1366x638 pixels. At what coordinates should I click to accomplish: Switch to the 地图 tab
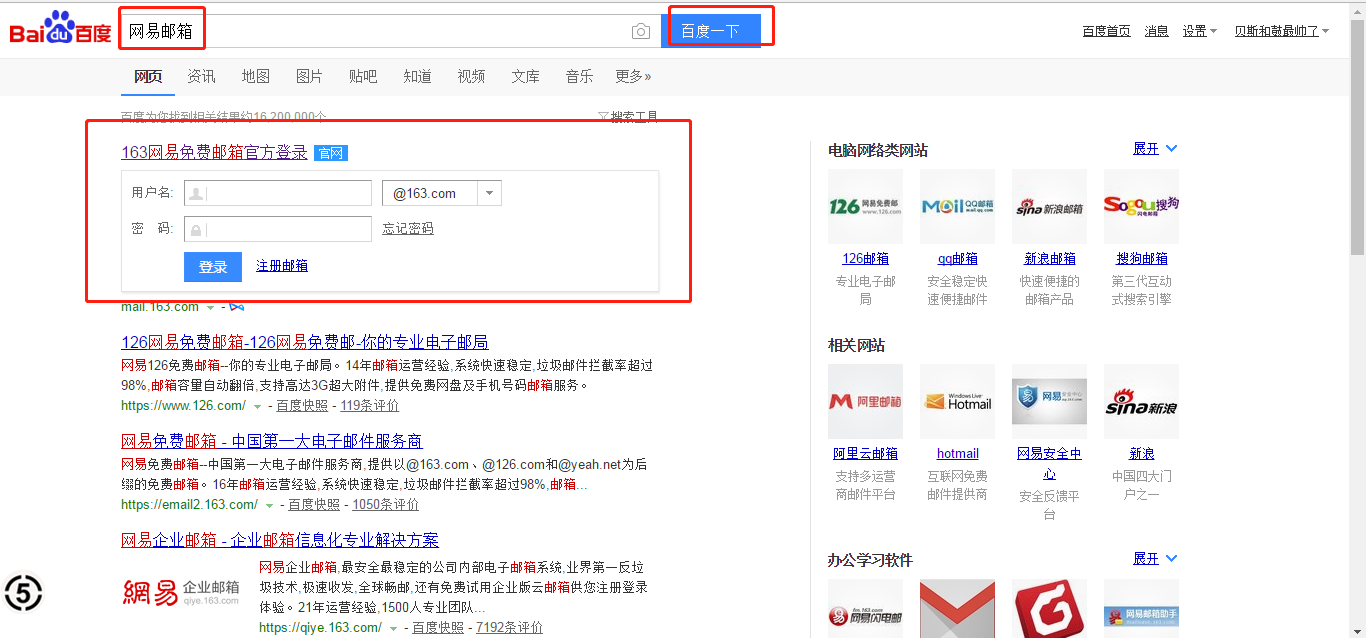255,76
